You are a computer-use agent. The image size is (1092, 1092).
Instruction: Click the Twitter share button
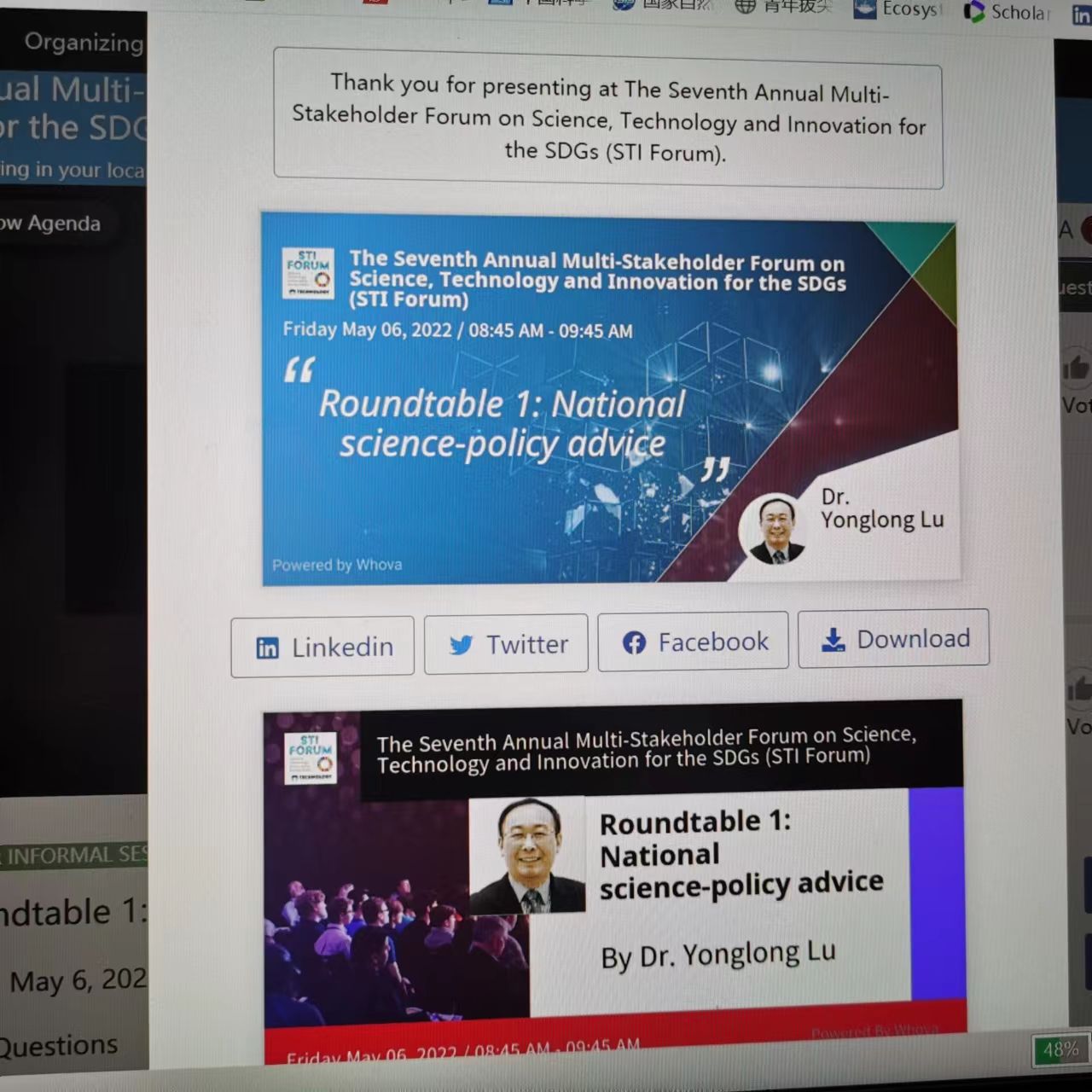pyautogui.click(x=506, y=644)
